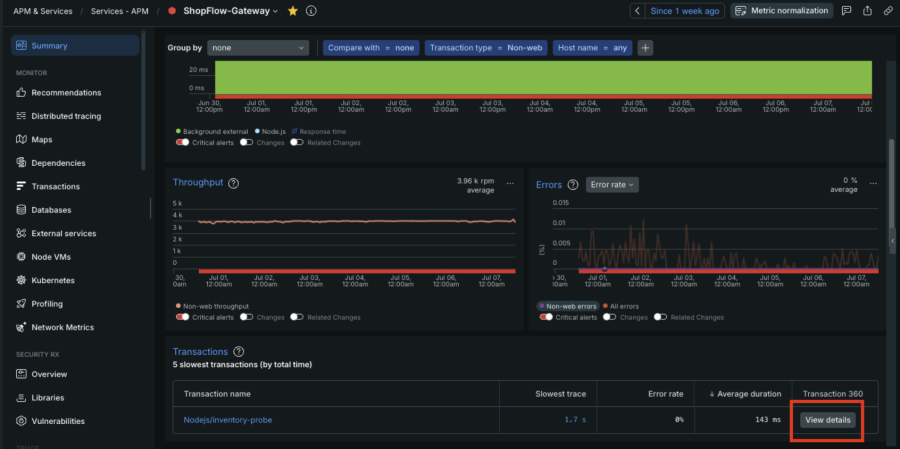
Task: Open the Nodejs/inventory-probe transaction link
Action: point(228,420)
